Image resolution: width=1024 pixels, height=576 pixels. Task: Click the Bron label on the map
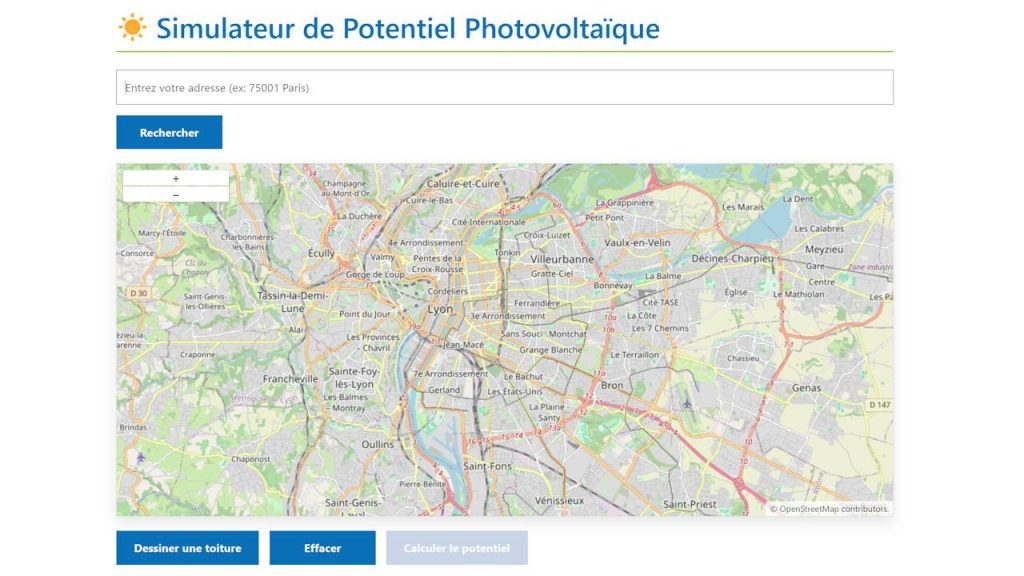612,385
